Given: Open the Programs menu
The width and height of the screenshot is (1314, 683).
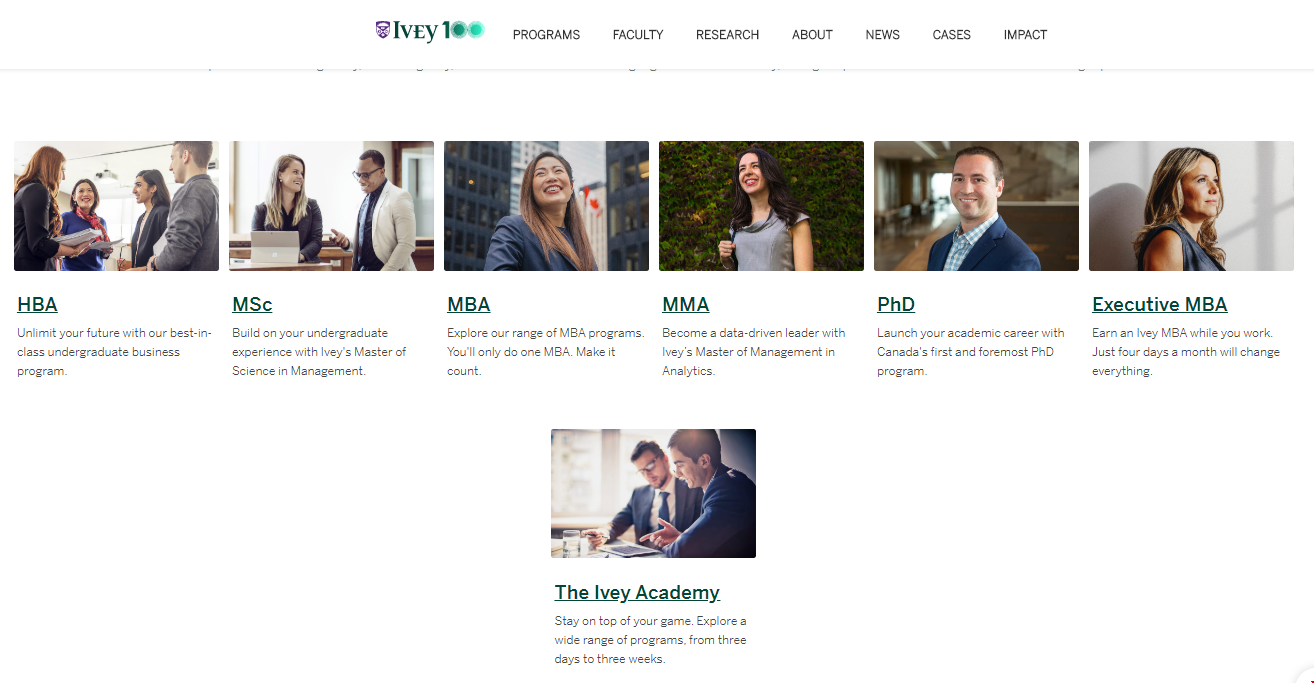Looking at the screenshot, I should [x=546, y=35].
